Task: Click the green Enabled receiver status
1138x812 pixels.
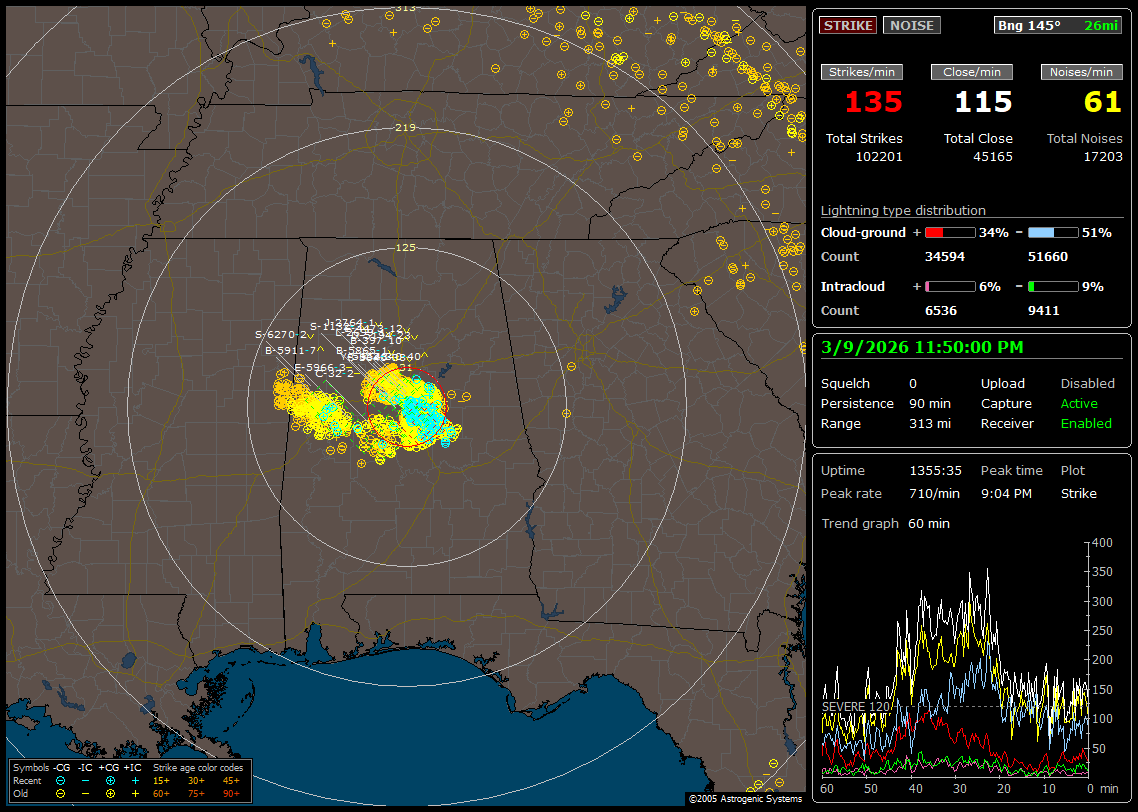Action: (1086, 424)
